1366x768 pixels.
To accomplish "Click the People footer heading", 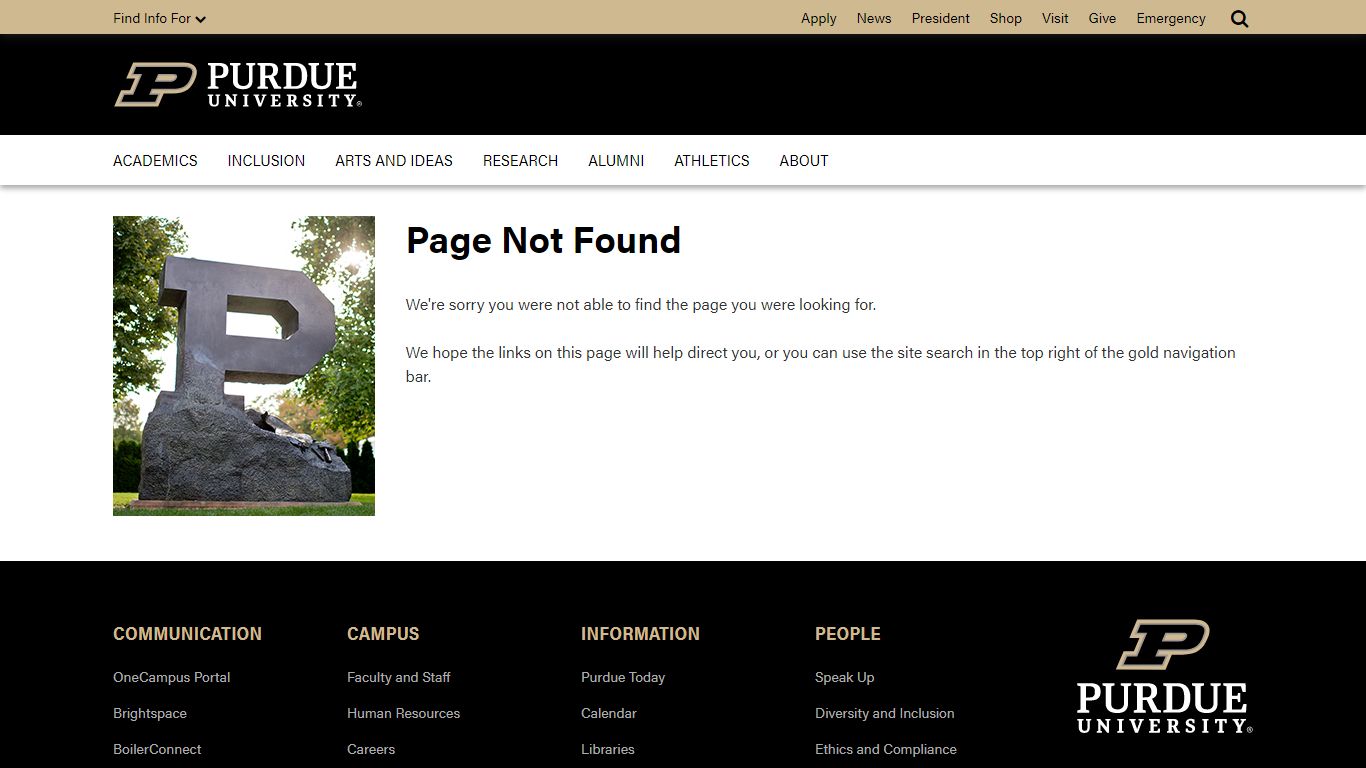I will tap(848, 634).
